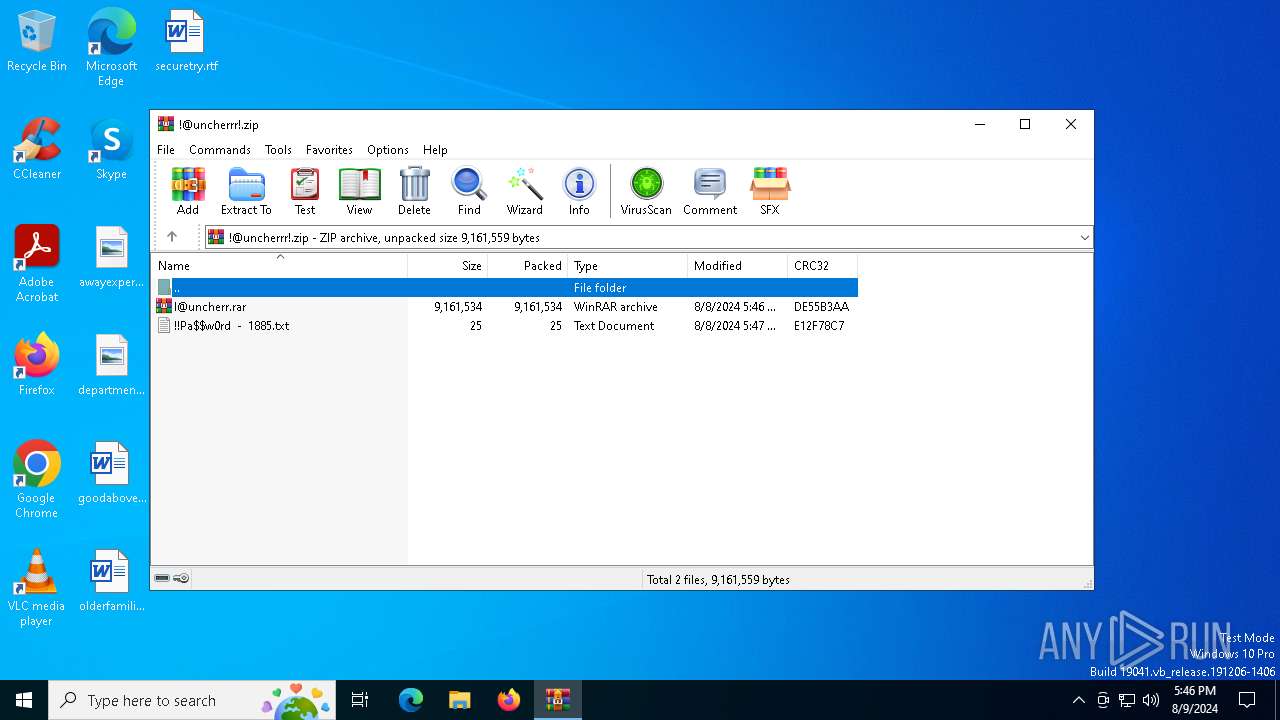
Task: Sort files by Name column
Action: (x=279, y=265)
